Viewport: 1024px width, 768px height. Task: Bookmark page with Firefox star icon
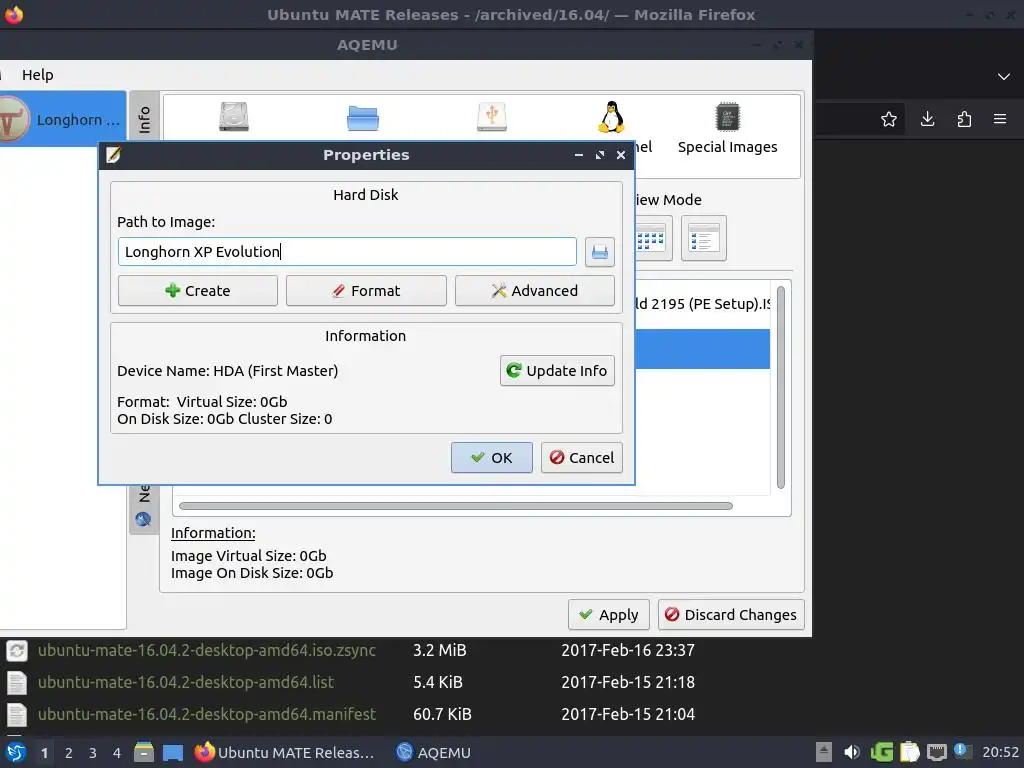pyautogui.click(x=888, y=119)
